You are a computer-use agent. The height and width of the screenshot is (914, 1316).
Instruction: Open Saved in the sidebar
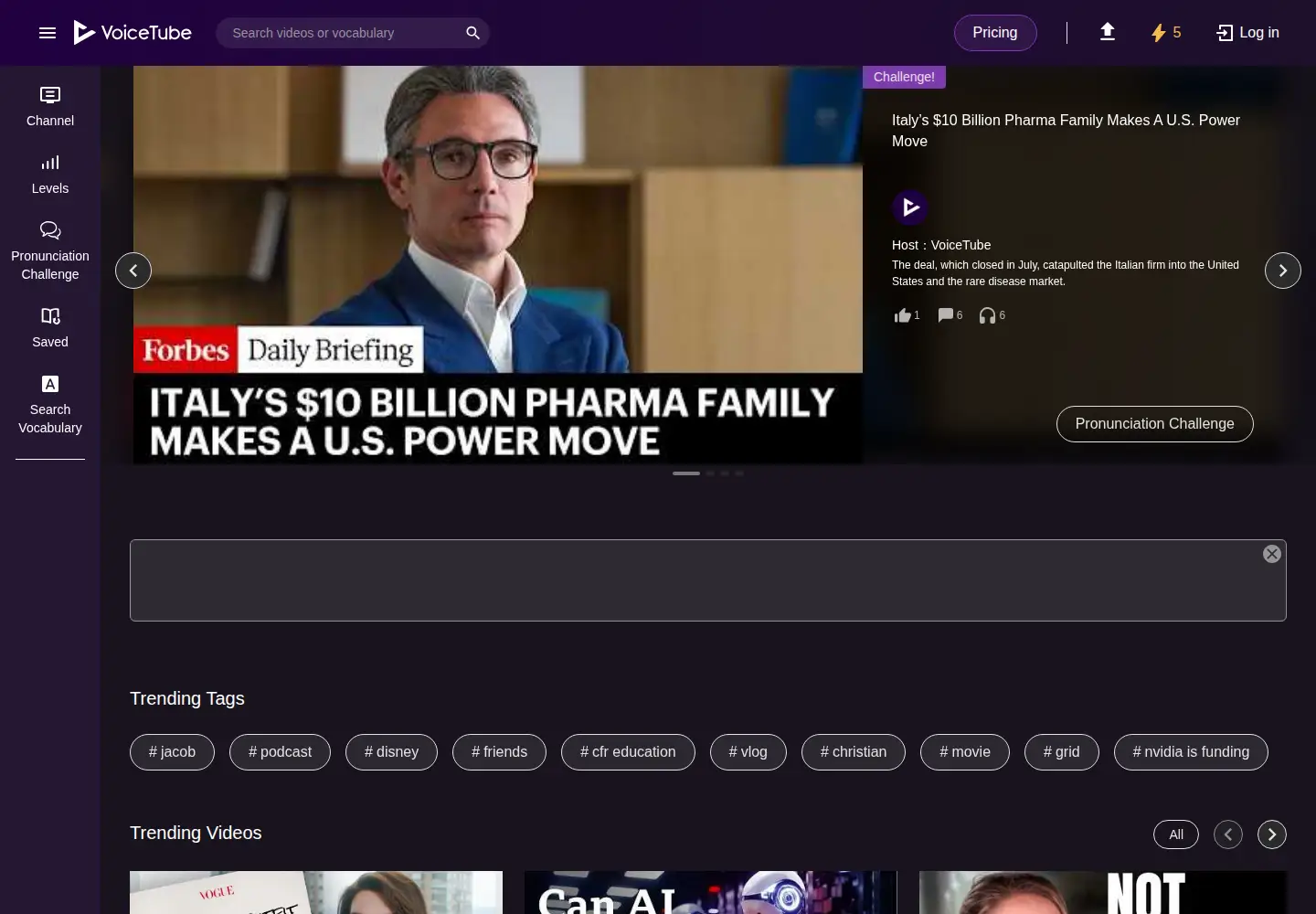click(50, 328)
